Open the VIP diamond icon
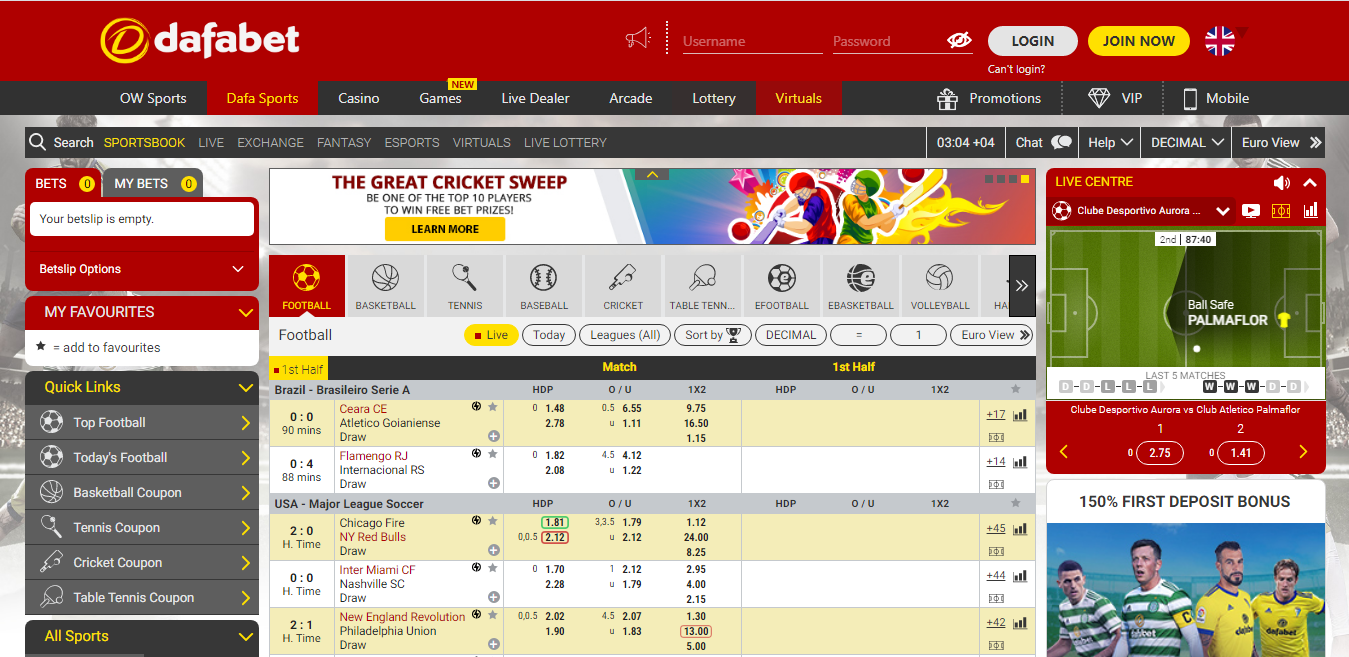Image resolution: width=1349 pixels, height=657 pixels. tap(1100, 98)
